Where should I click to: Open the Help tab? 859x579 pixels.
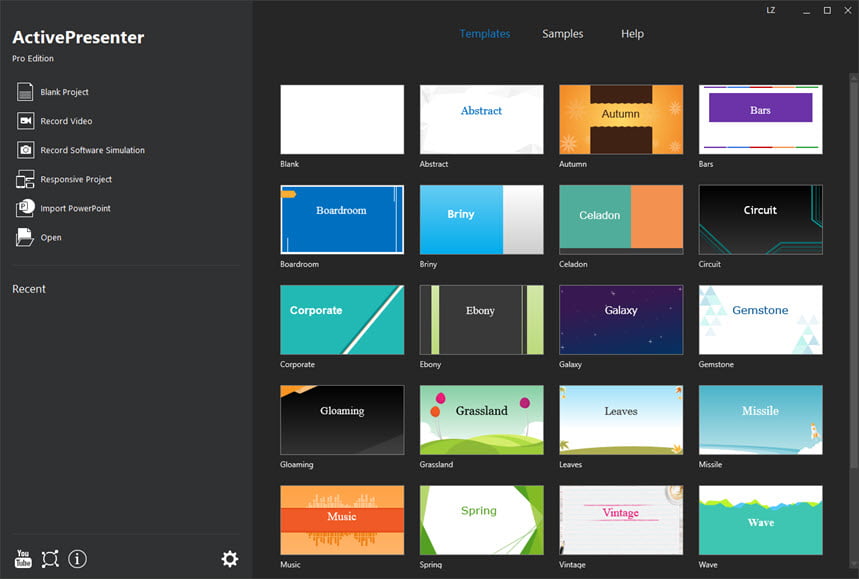click(x=632, y=33)
